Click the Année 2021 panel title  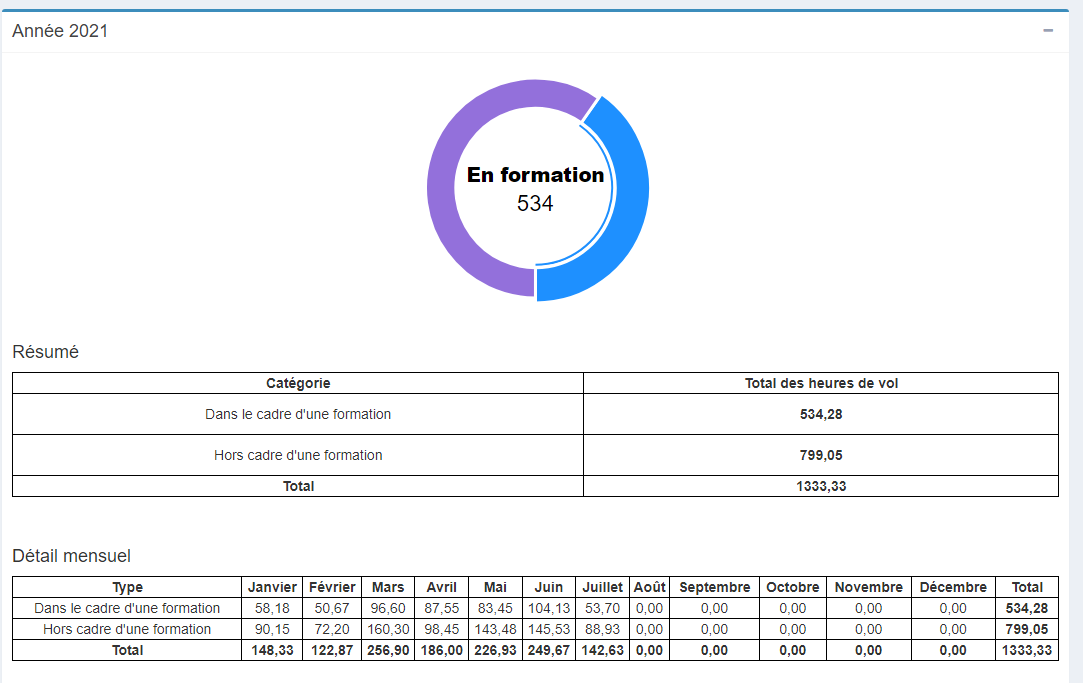(x=60, y=31)
